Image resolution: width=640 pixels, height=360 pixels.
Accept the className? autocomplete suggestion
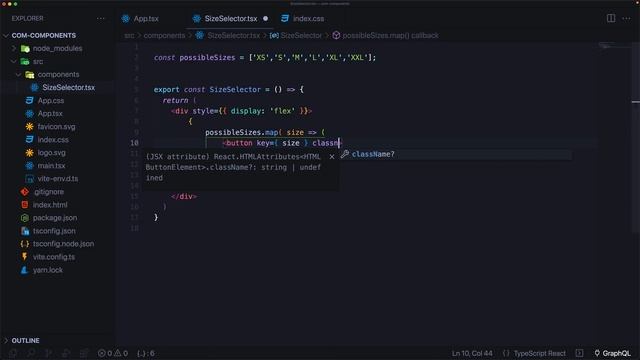tap(455, 154)
